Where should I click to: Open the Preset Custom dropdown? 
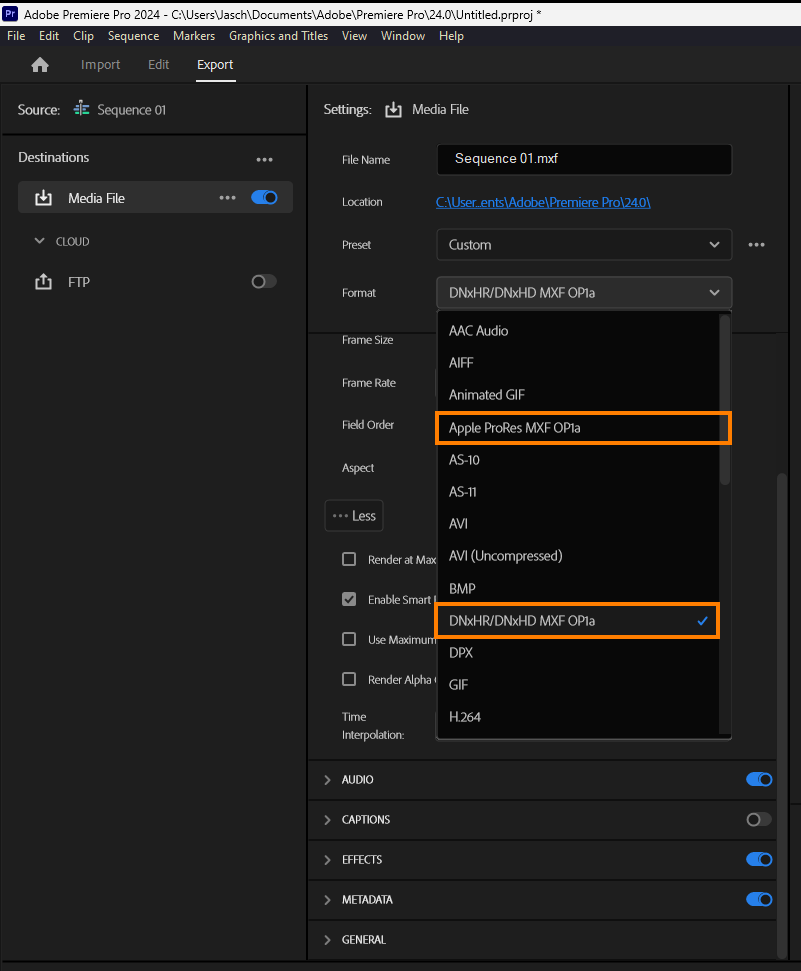click(584, 245)
